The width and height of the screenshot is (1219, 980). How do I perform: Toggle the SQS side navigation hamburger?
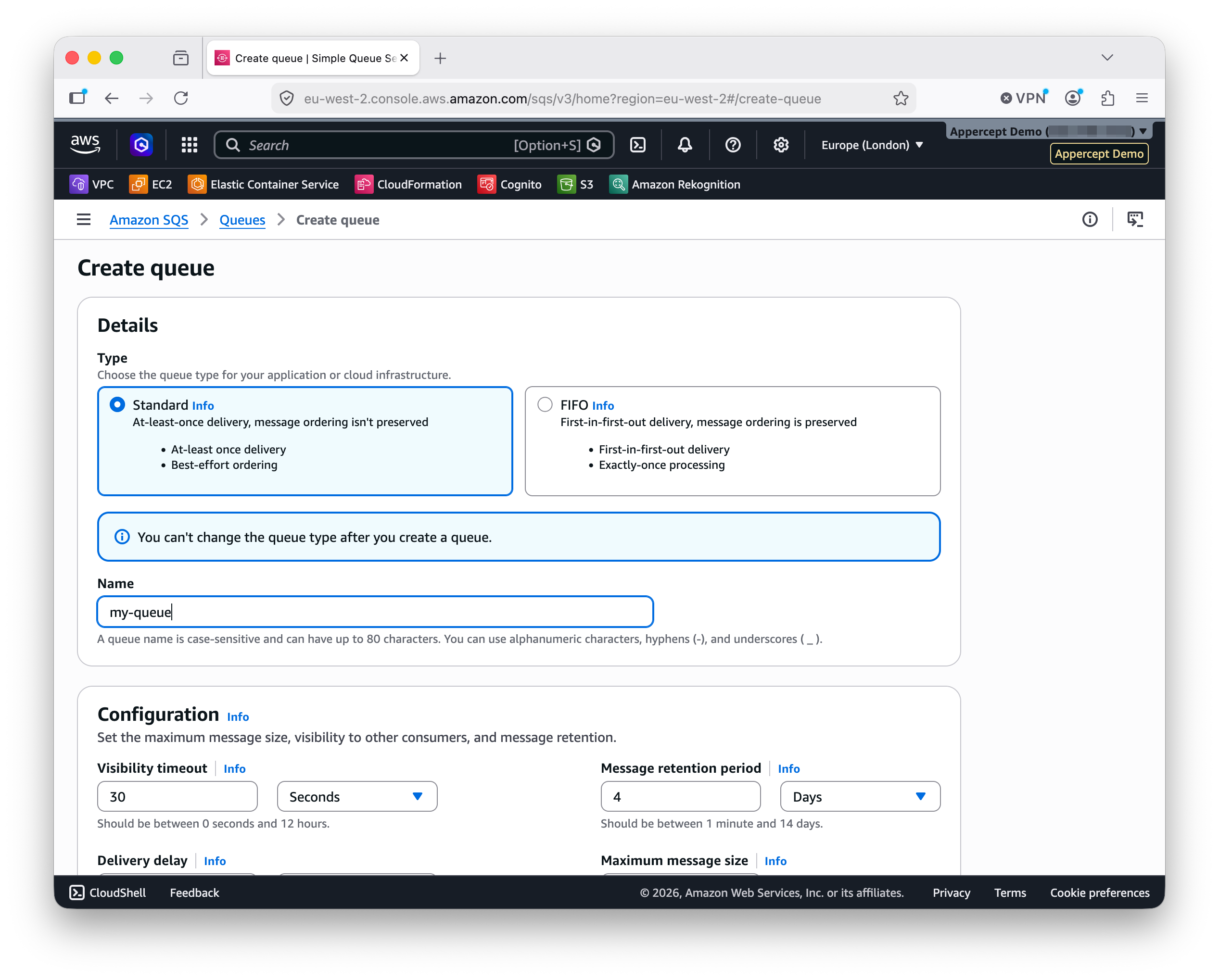[x=84, y=219]
